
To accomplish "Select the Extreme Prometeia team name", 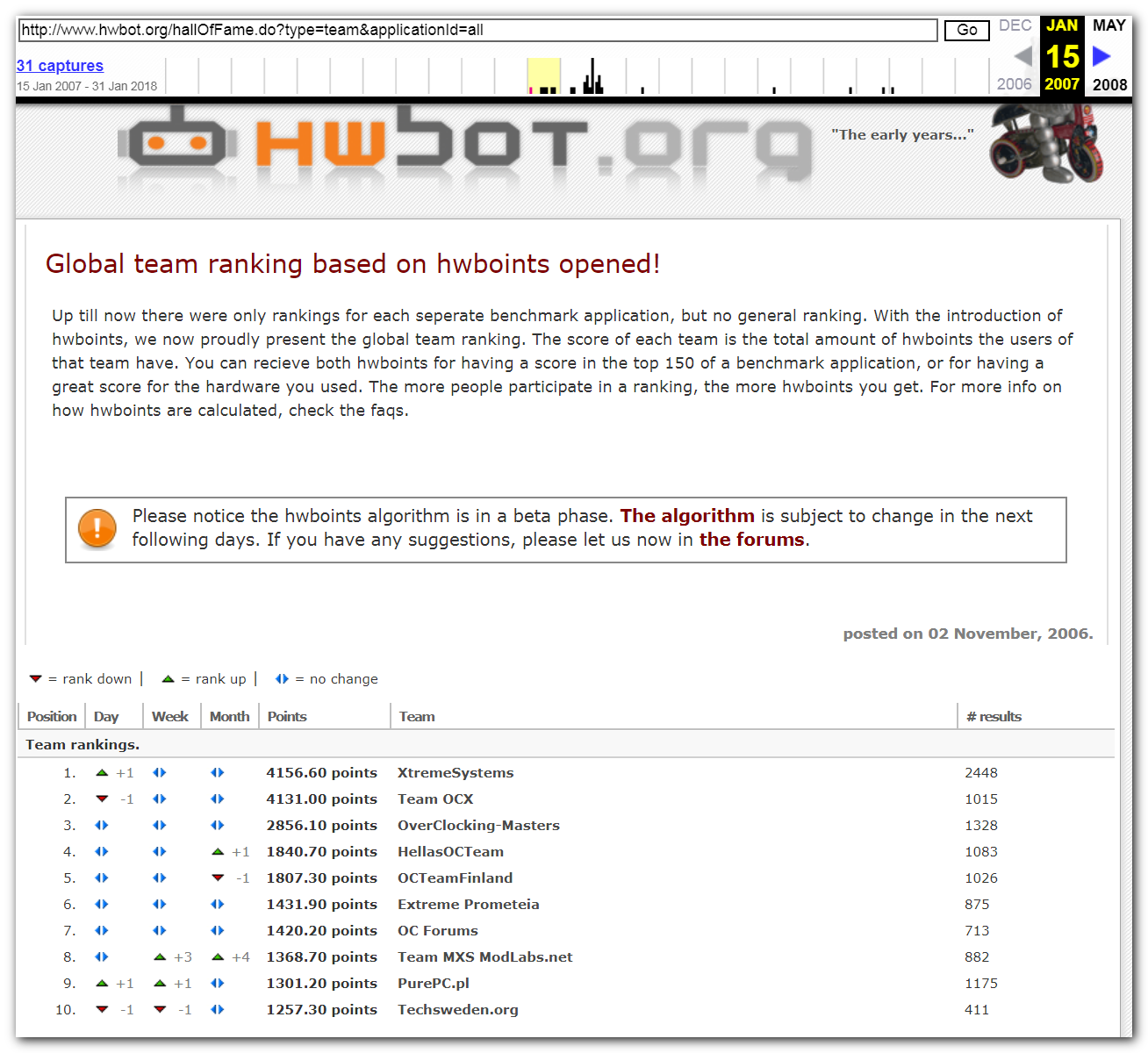I will (469, 905).
